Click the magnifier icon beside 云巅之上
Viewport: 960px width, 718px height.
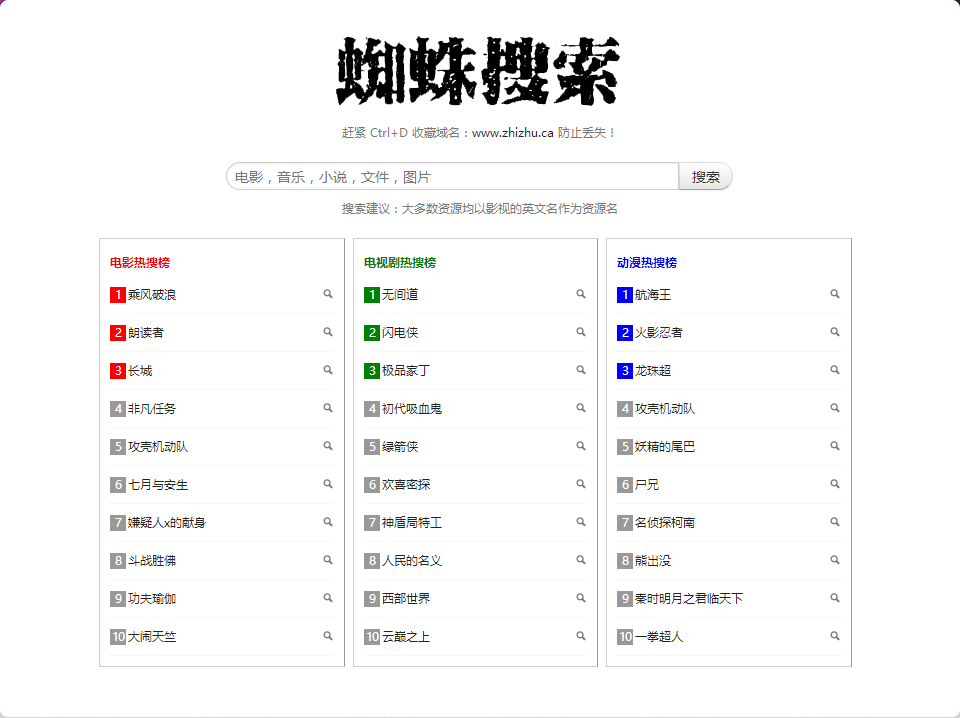581,636
